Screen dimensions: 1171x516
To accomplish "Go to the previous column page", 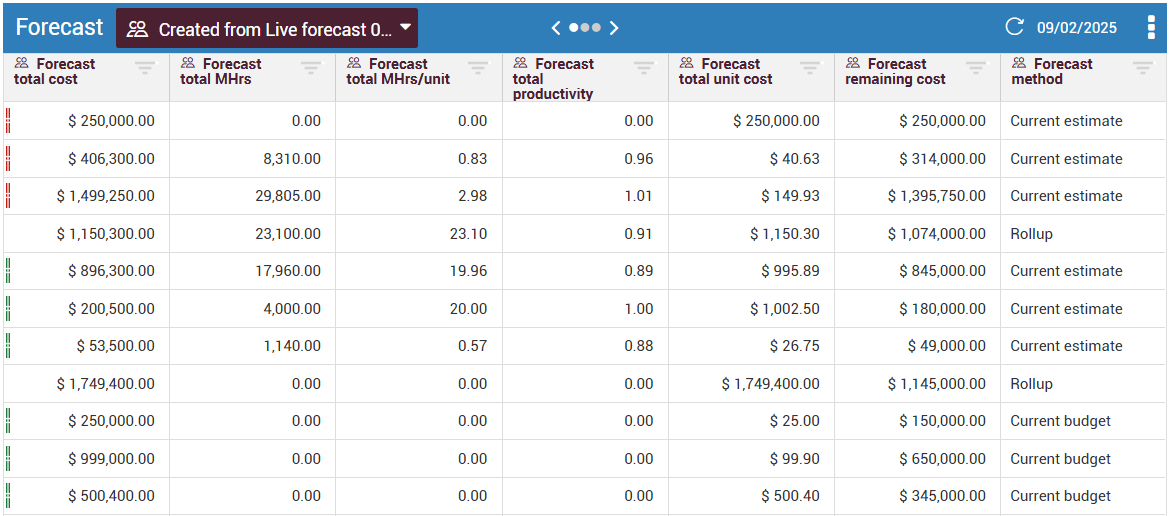I will coord(556,28).
